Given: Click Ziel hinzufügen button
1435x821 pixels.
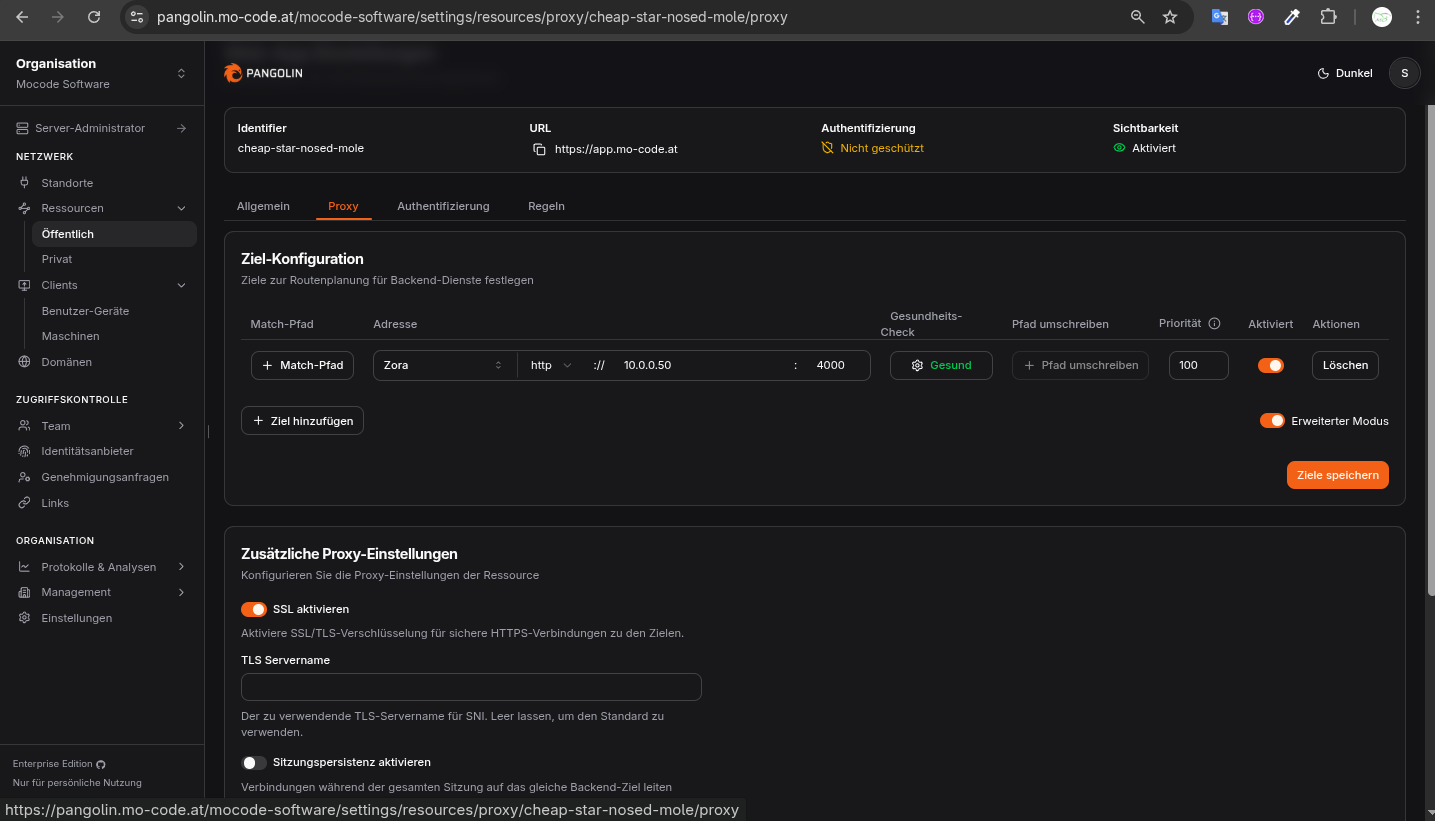Looking at the screenshot, I should click(x=302, y=422).
